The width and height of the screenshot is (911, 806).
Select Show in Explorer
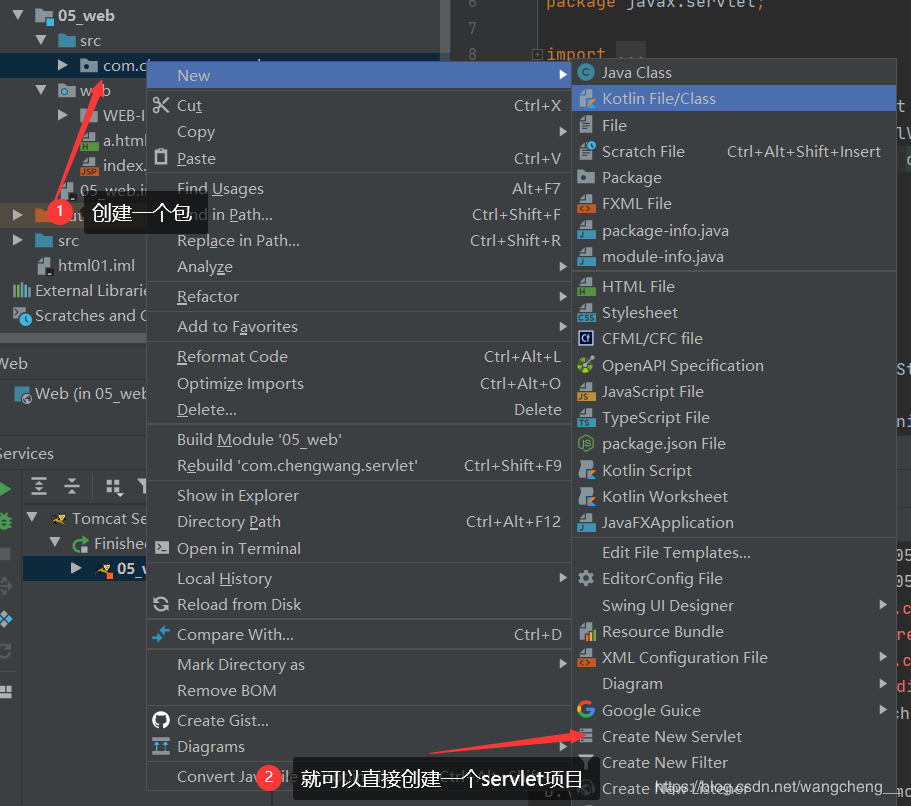[358, 495]
